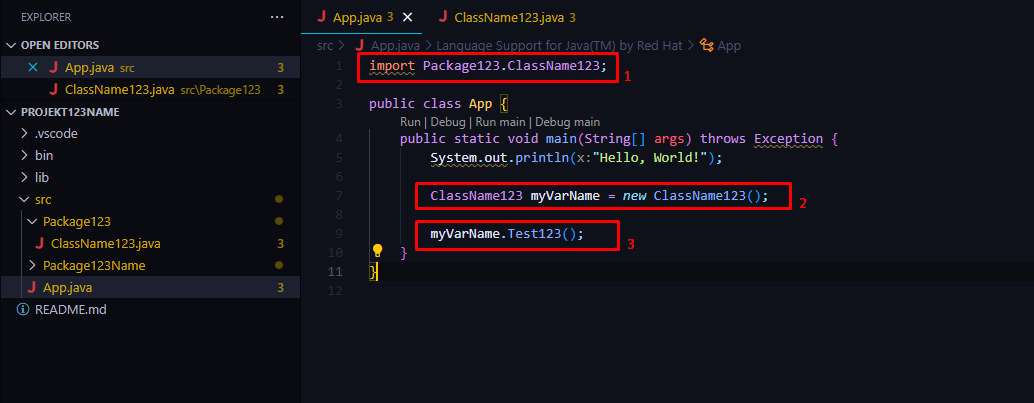Click src in the breadcrumb path

[325, 45]
